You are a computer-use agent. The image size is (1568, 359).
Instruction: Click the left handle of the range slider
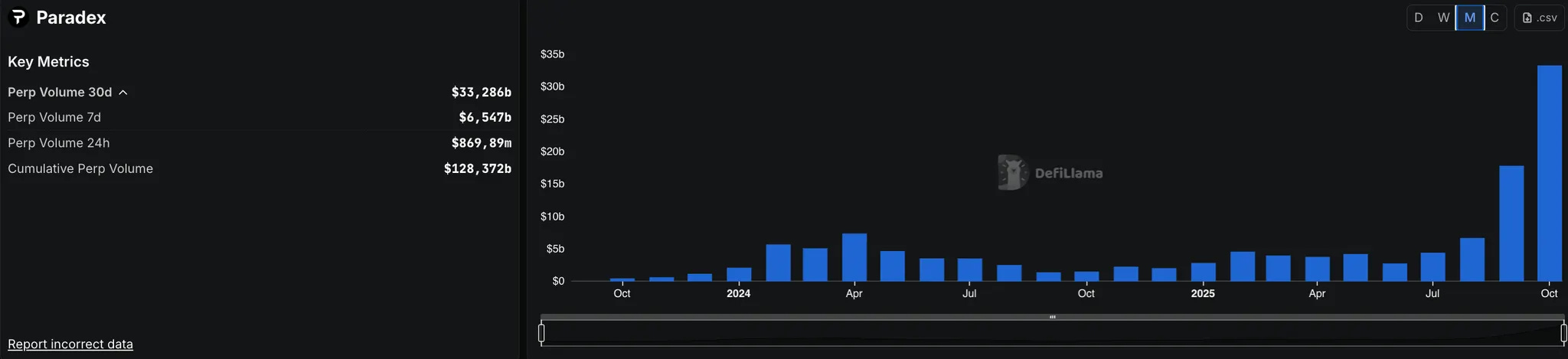pyautogui.click(x=541, y=333)
